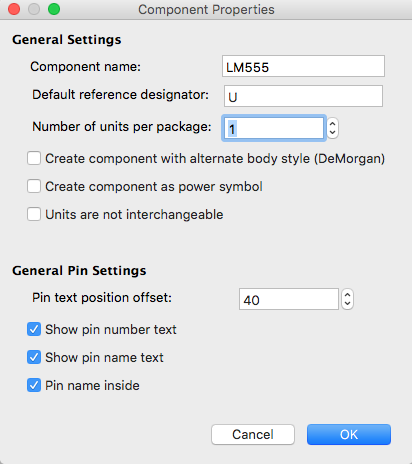Click the Component name field containing LM555

coord(303,66)
